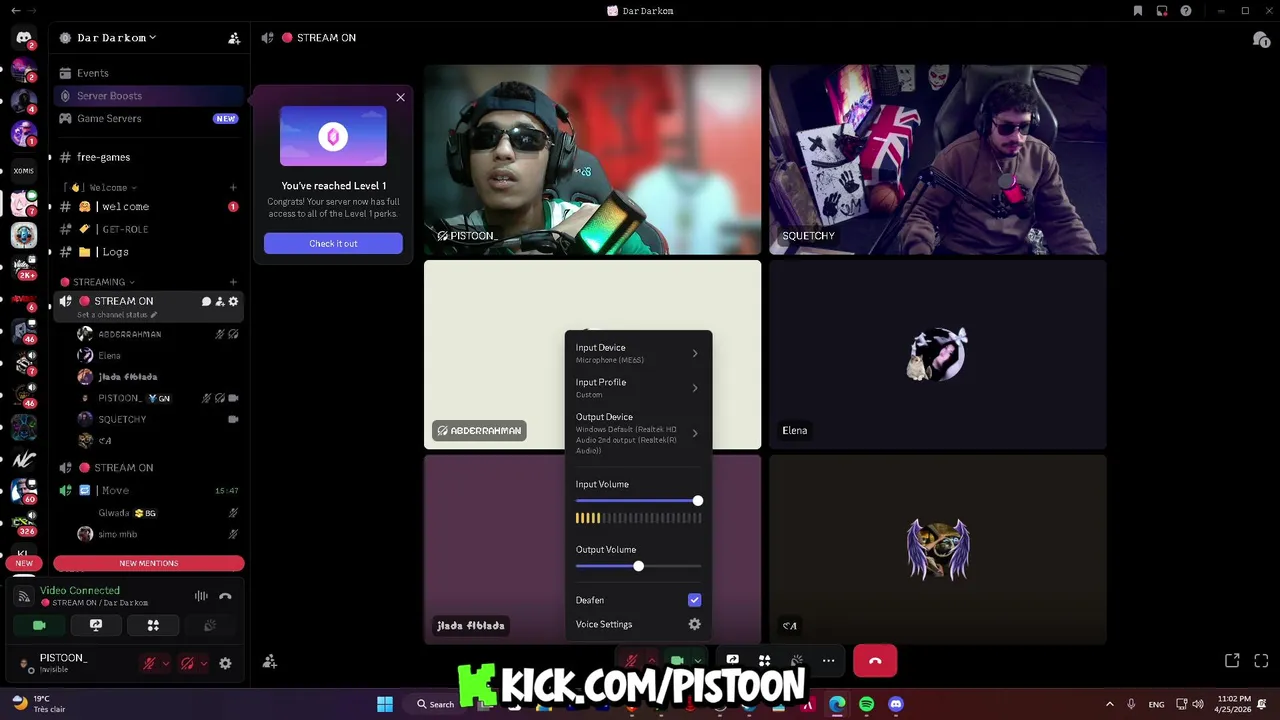The image size is (1280, 720).
Task: Add channel to Welcome category
Action: click(233, 187)
